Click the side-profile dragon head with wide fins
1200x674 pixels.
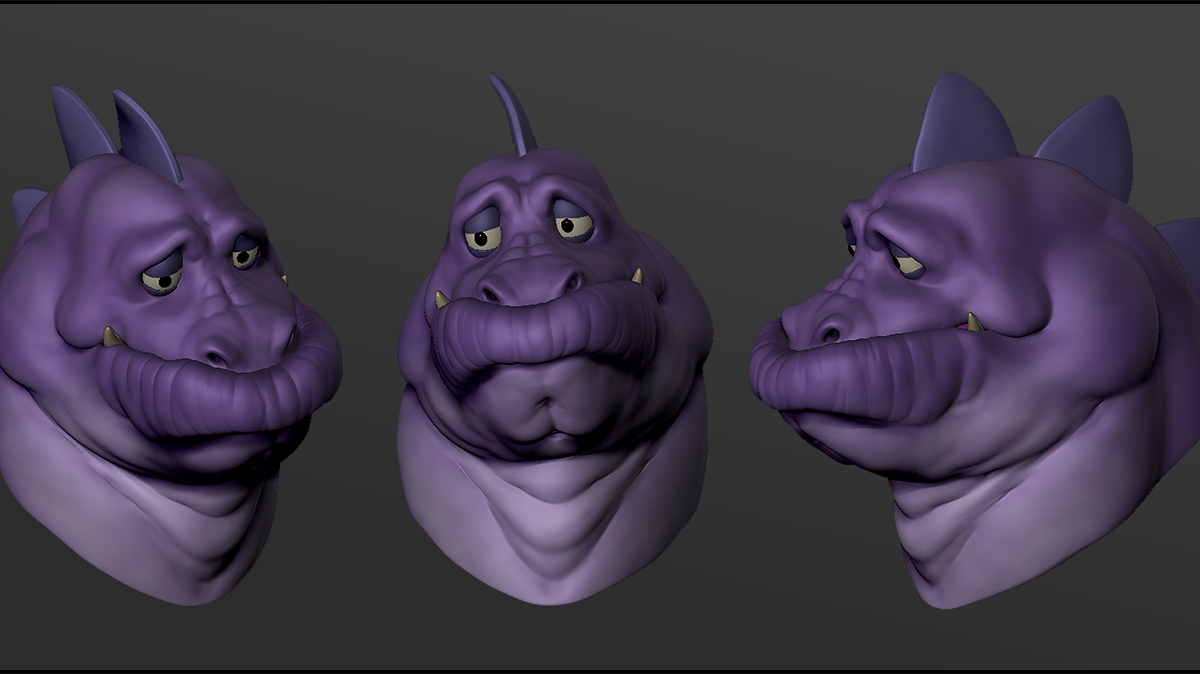point(975,340)
